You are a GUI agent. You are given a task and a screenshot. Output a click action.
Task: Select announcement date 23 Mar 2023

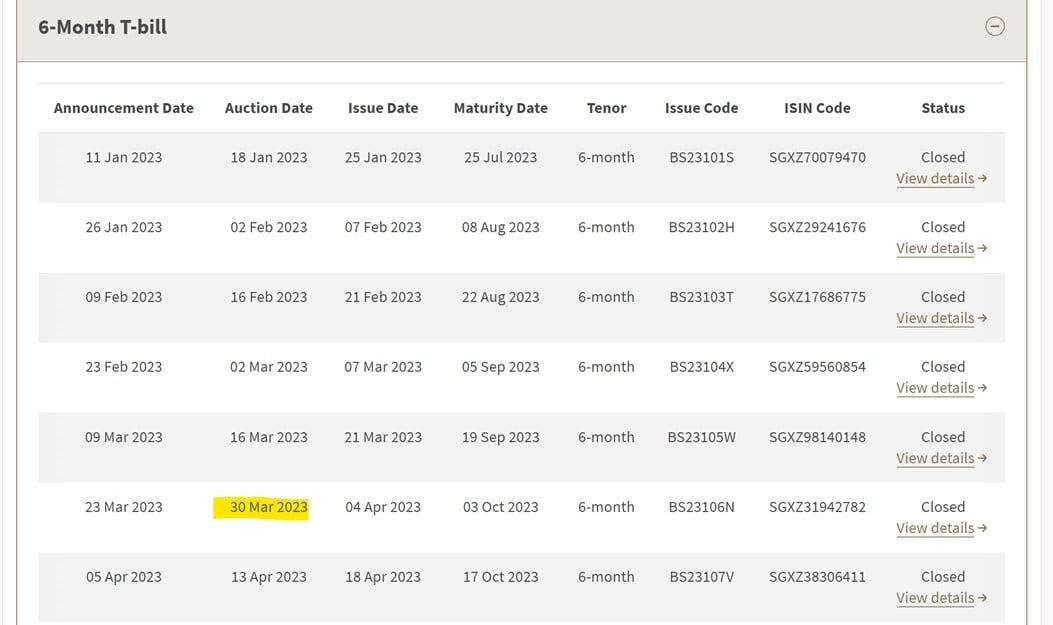[124, 508]
